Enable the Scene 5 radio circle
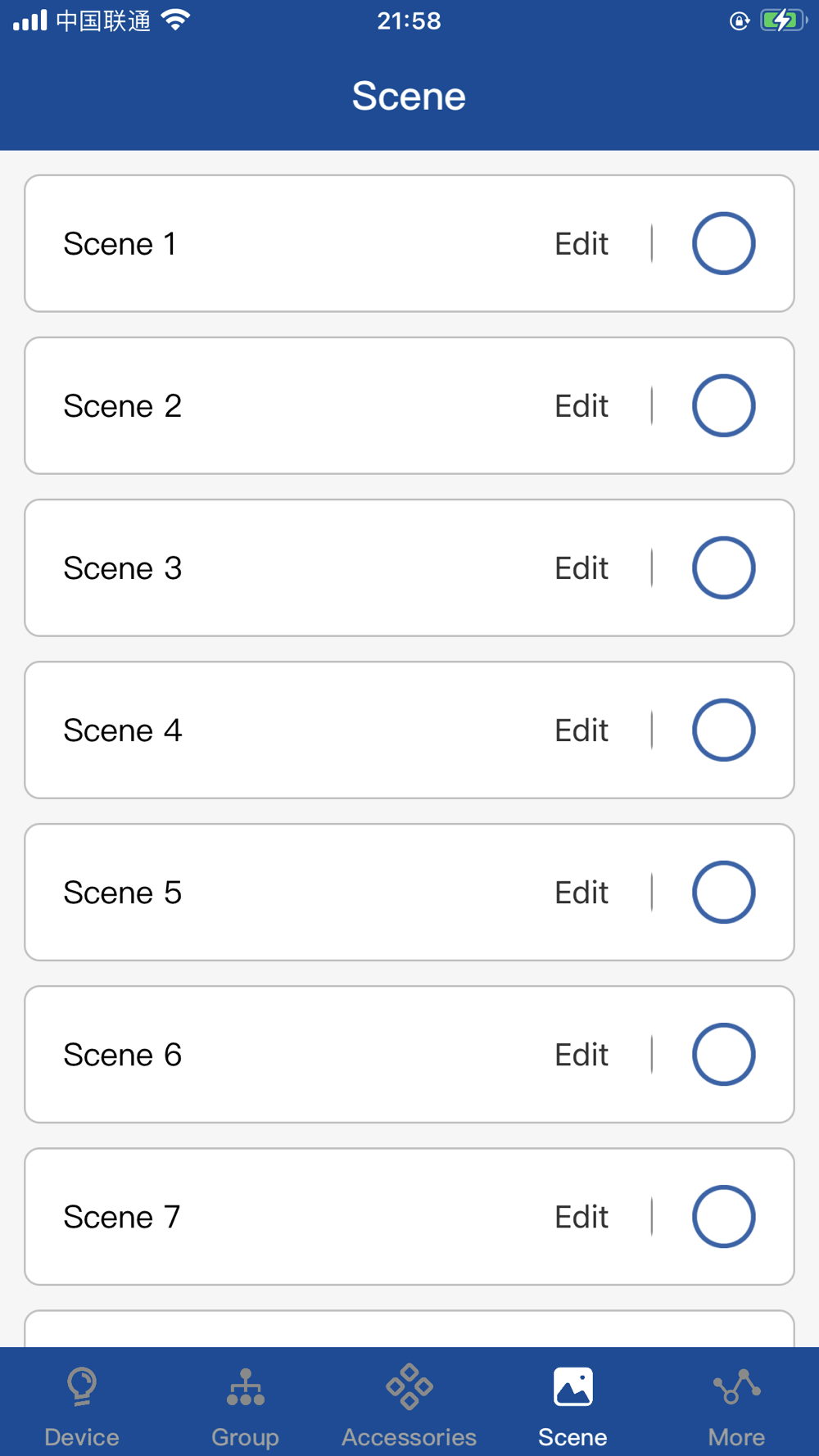Image resolution: width=819 pixels, height=1456 pixels. [x=723, y=892]
